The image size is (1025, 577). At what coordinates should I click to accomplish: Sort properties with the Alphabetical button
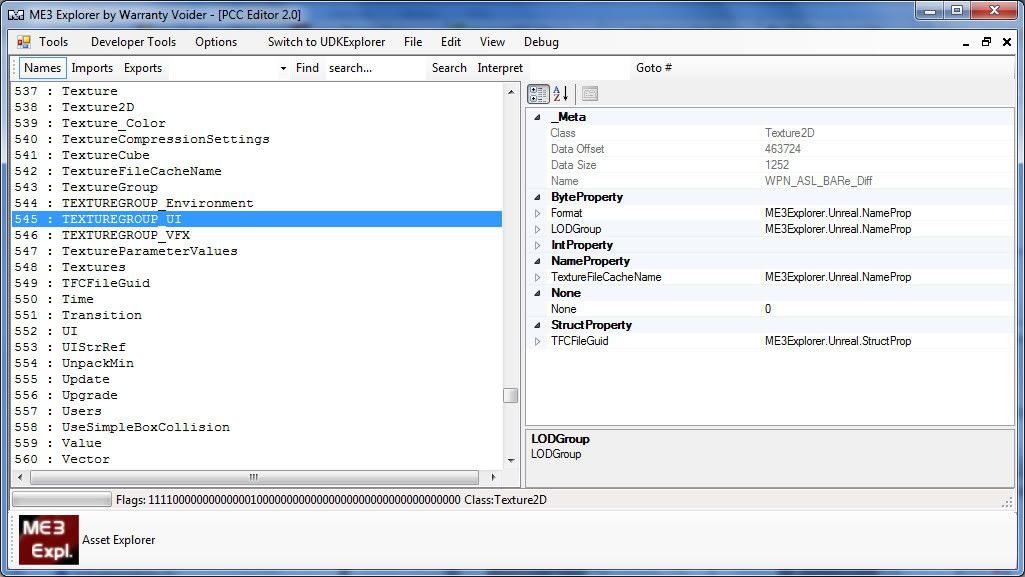point(560,94)
